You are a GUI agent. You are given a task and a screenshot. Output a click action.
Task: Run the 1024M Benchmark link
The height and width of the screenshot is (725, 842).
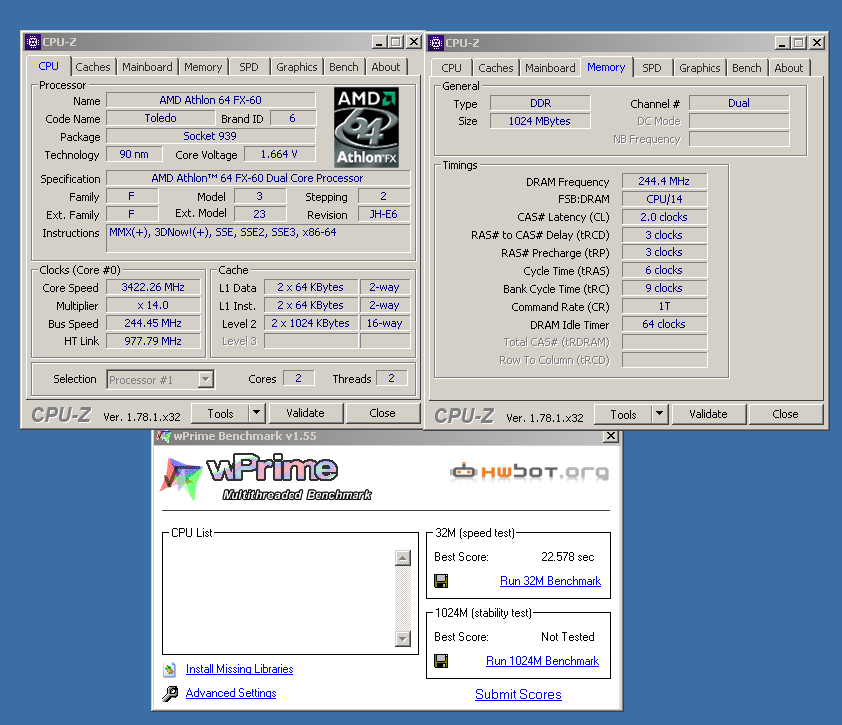(x=542, y=661)
